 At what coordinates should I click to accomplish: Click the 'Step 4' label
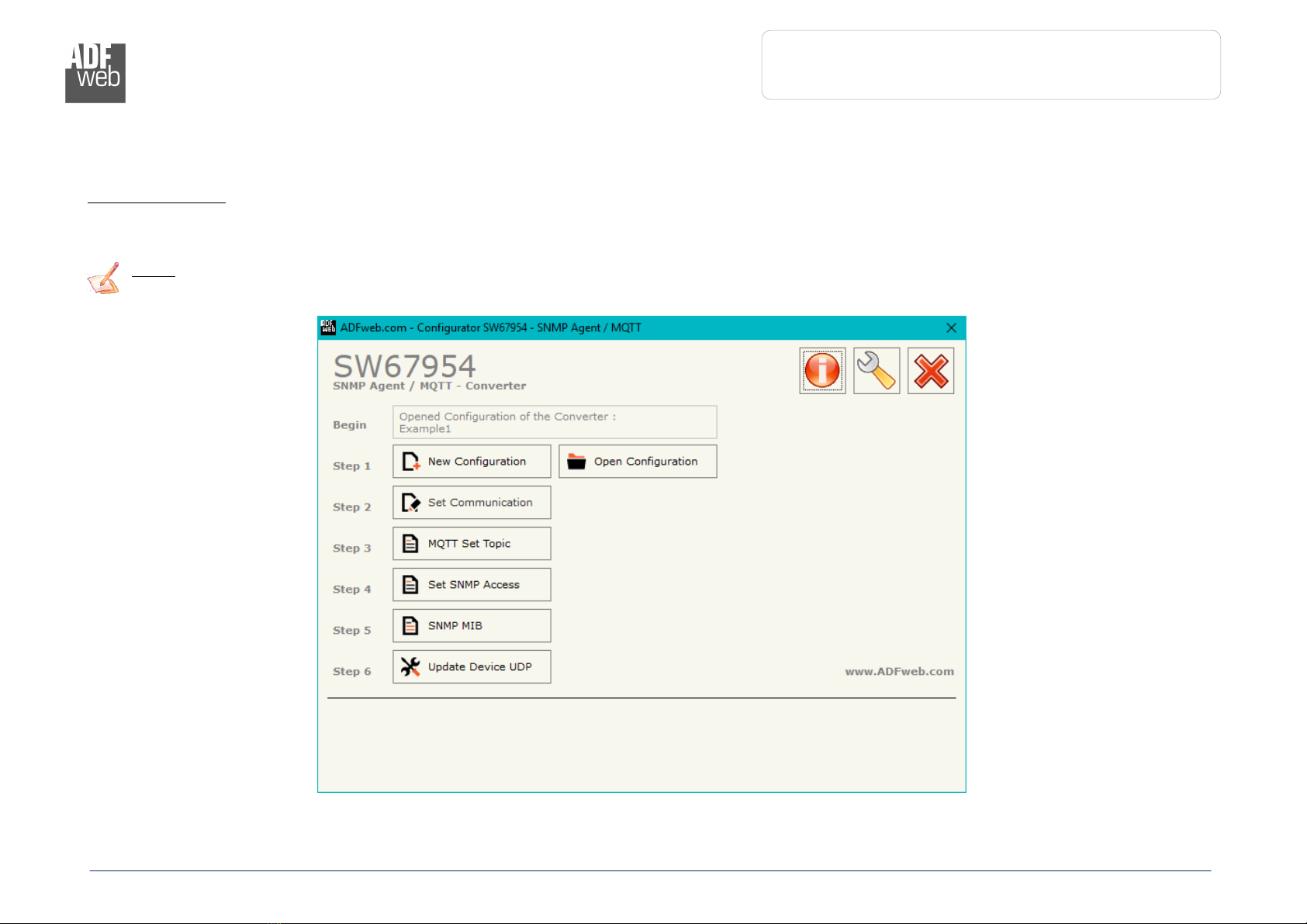(352, 590)
